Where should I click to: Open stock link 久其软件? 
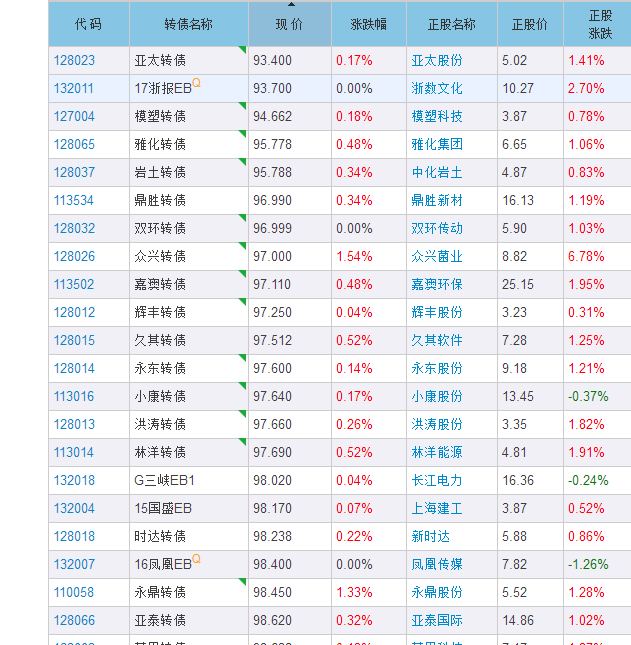point(437,340)
